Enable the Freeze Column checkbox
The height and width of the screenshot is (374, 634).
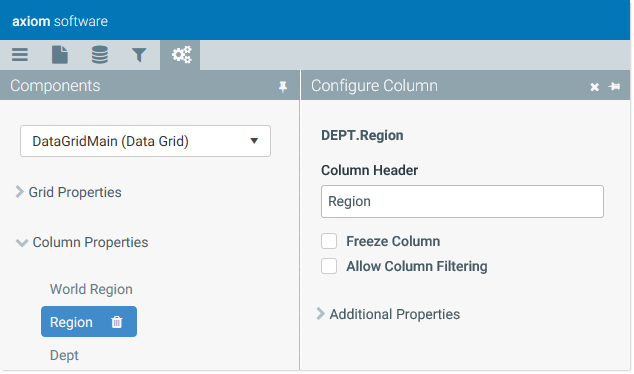[329, 241]
